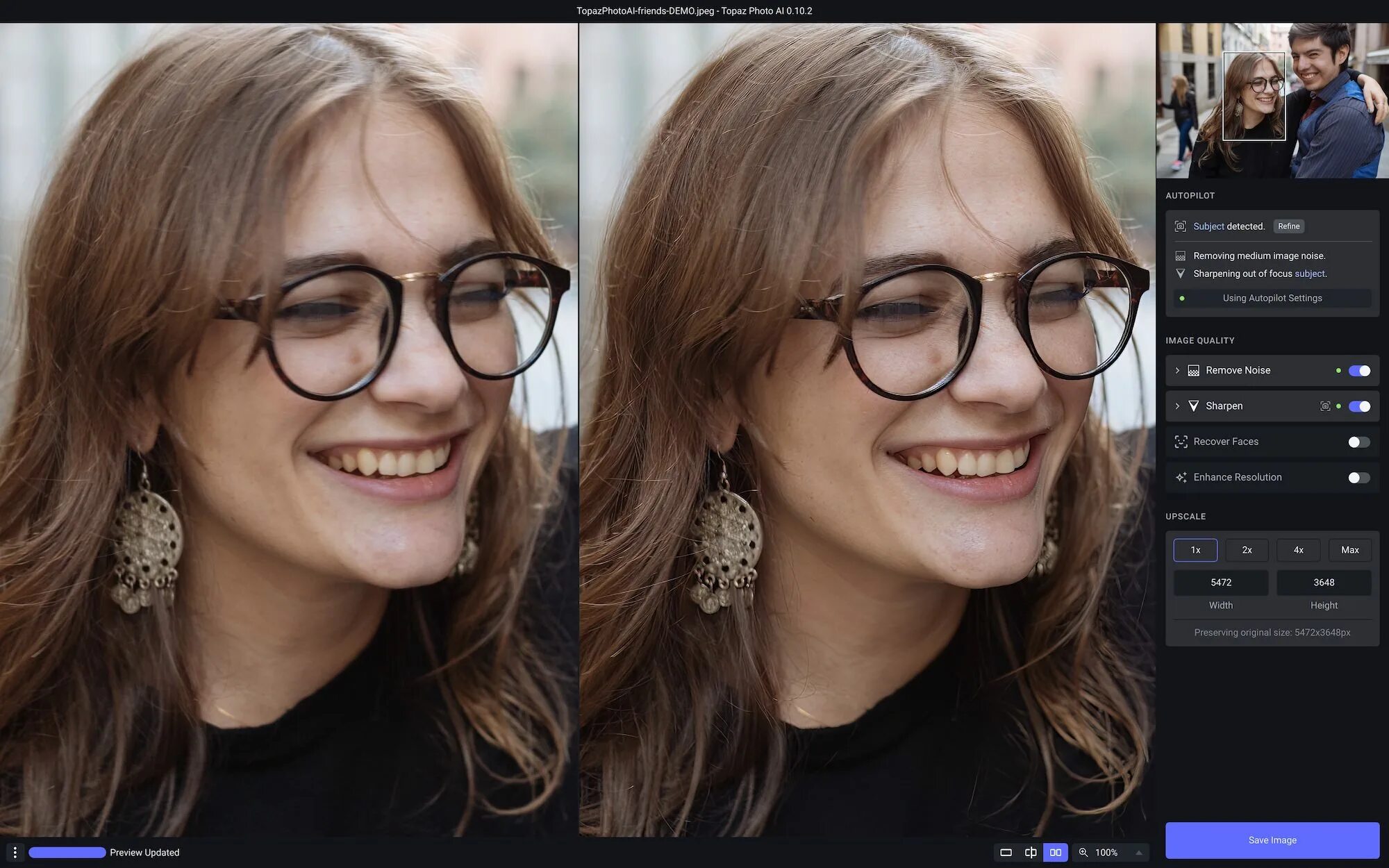Click the split-view comparison icon

(x=1029, y=852)
